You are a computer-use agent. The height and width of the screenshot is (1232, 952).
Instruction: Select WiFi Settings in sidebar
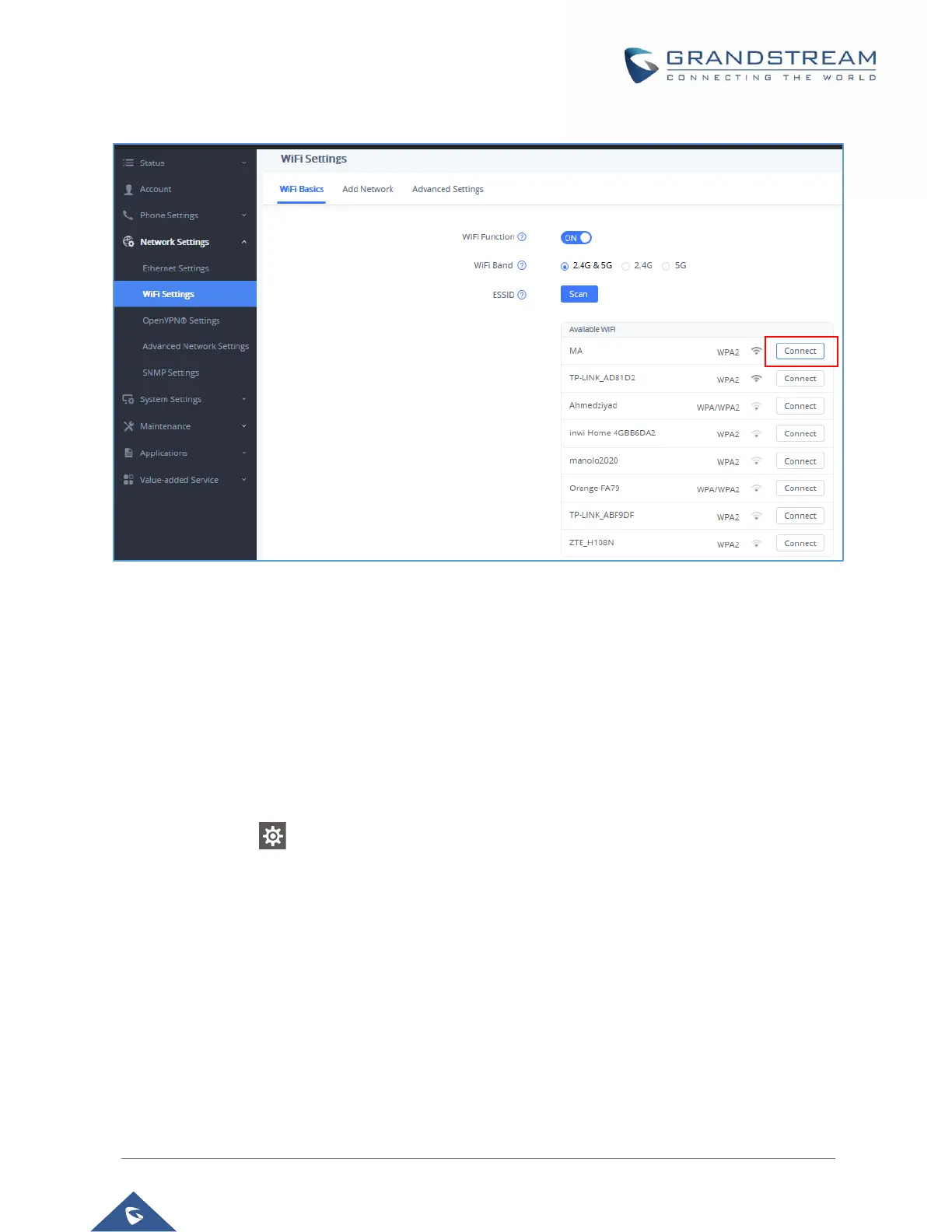click(185, 294)
